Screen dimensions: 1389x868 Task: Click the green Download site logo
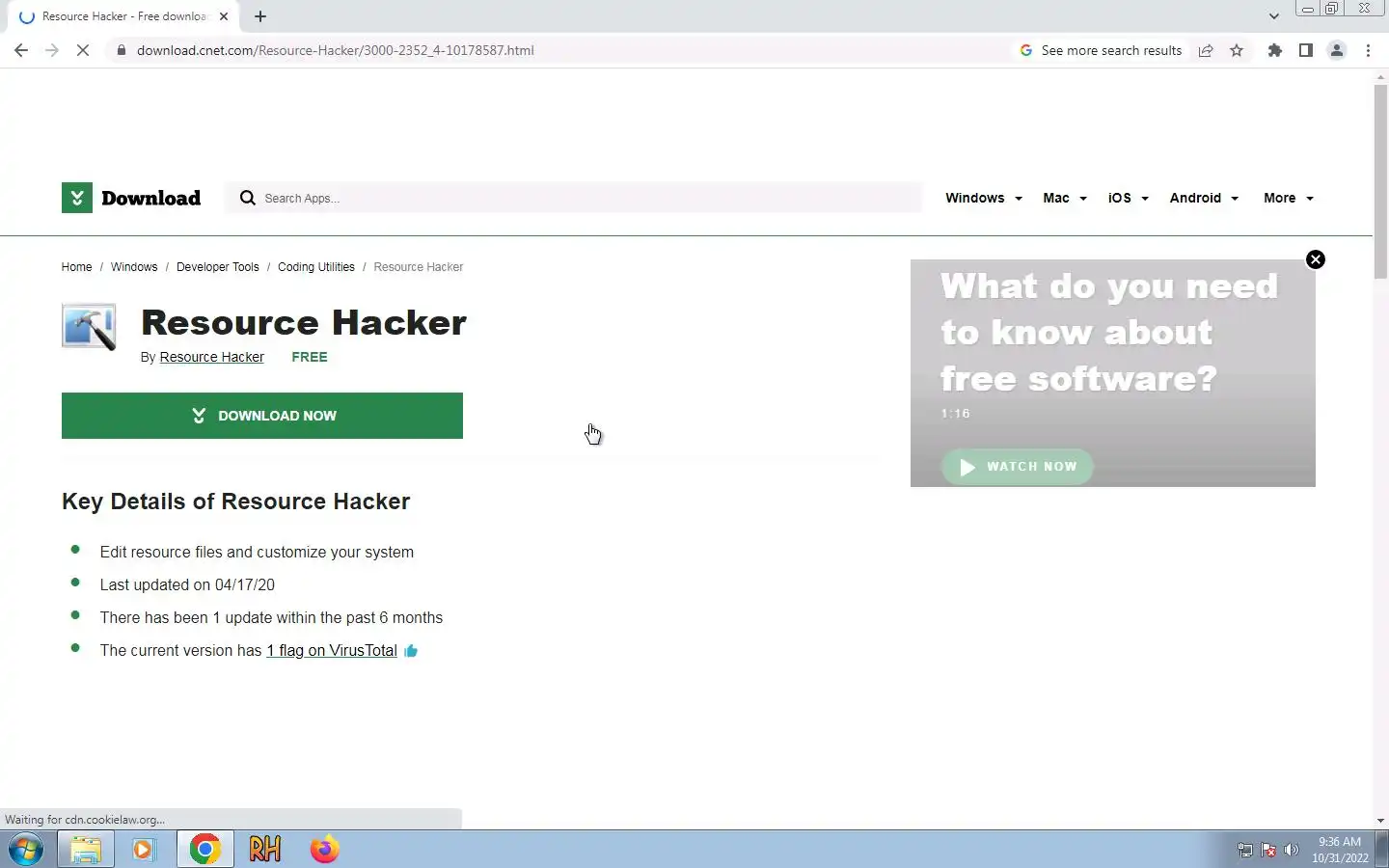(x=131, y=198)
